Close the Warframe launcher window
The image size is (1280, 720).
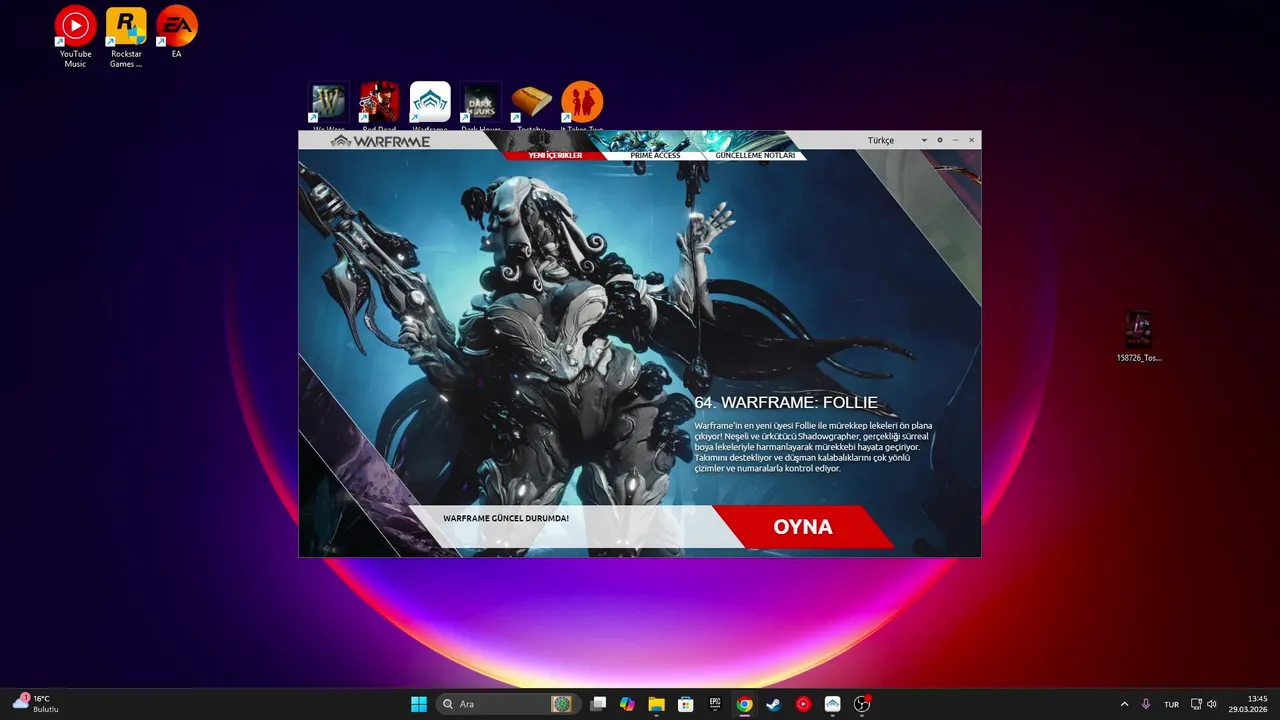coord(971,140)
